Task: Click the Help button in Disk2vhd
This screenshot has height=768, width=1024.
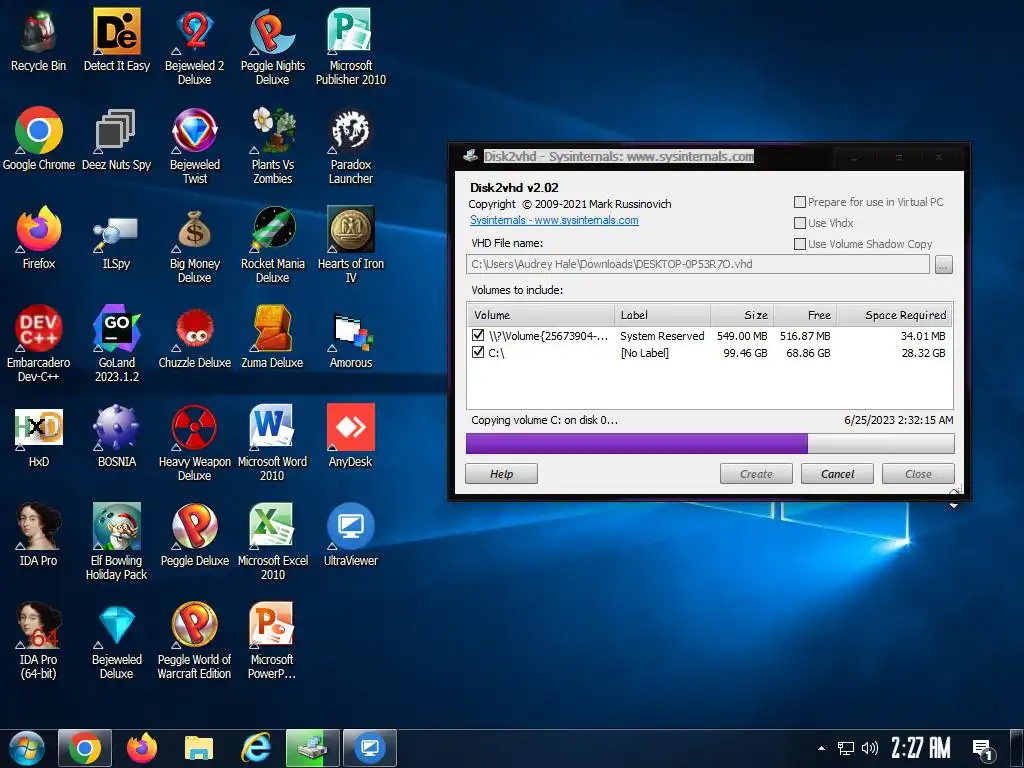Action: (501, 473)
